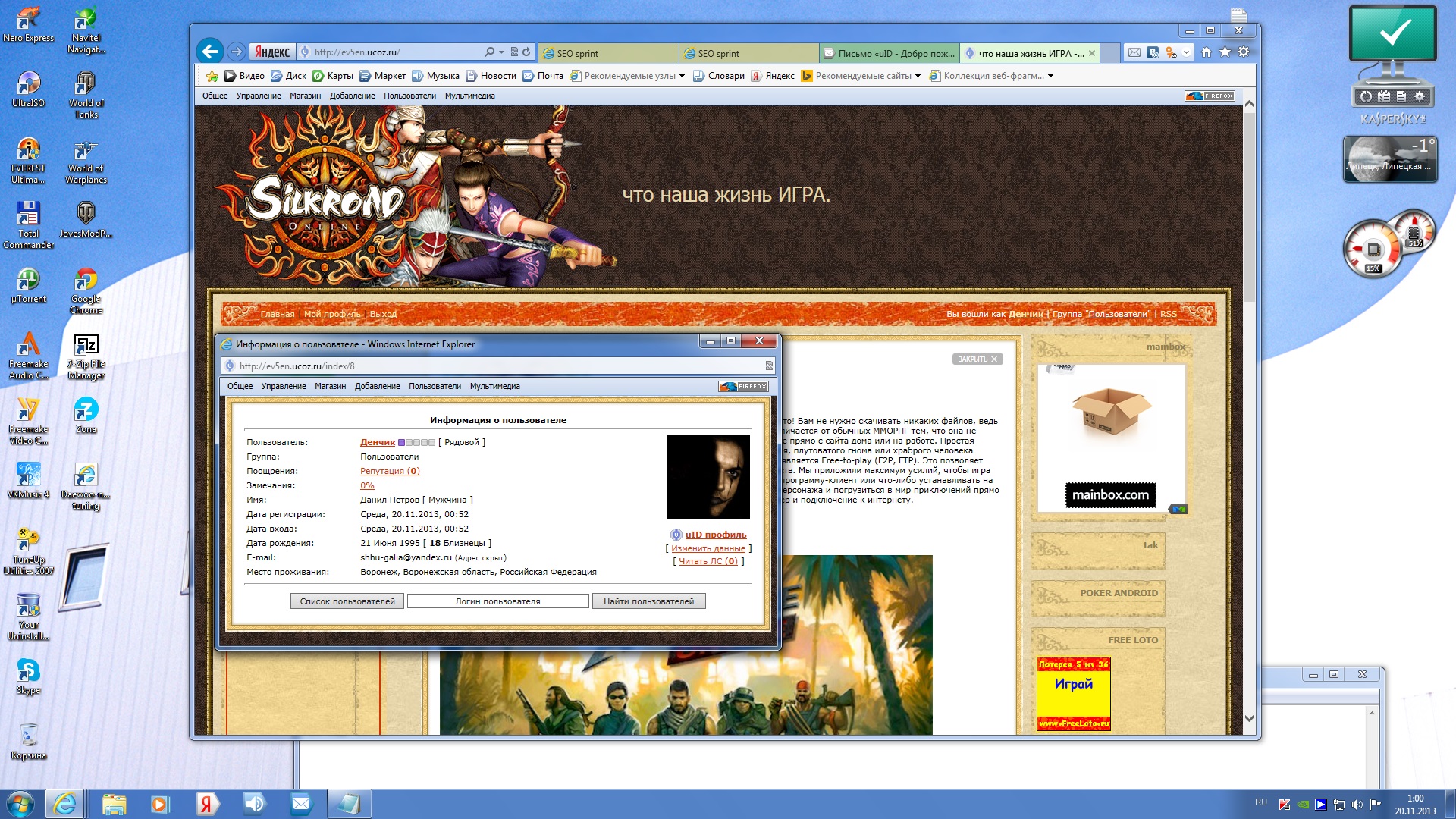Open the Action Center flag tray icon
Viewport: 1456px width, 819px height.
1375,805
